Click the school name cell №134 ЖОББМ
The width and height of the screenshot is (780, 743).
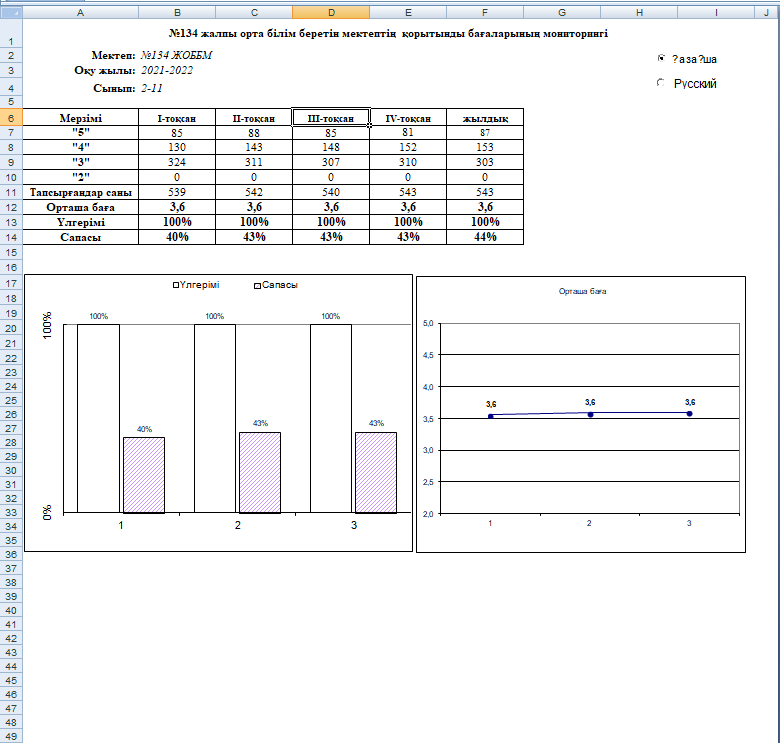pyautogui.click(x=176, y=55)
